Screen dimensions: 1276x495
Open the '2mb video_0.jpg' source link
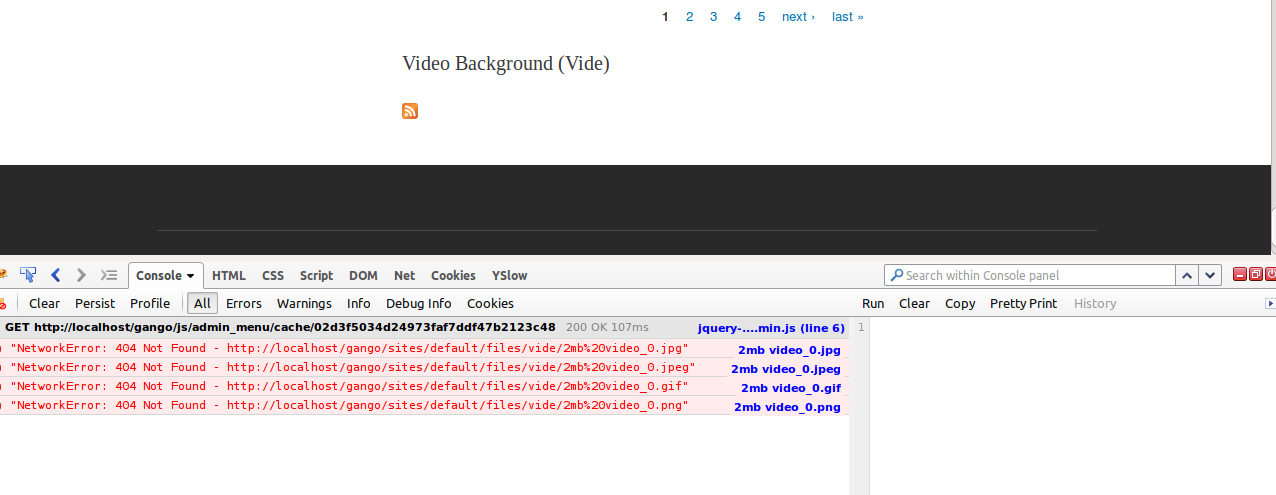(x=790, y=350)
